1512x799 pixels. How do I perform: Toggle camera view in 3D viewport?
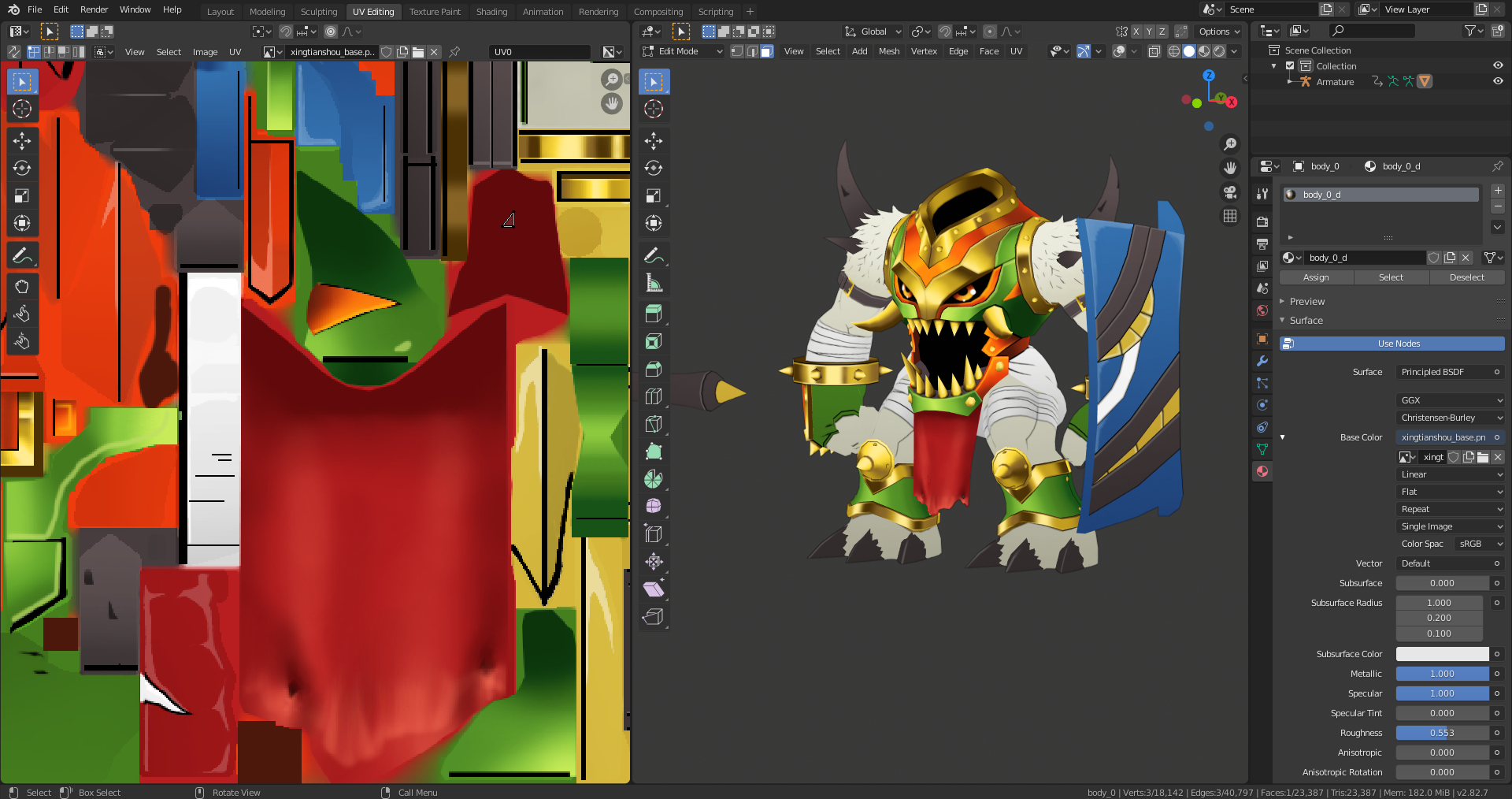[x=1230, y=192]
